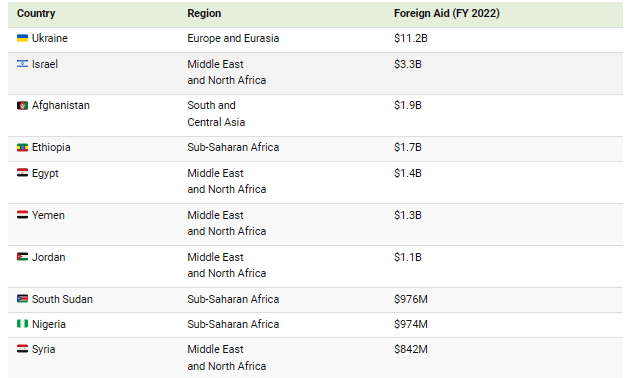Click Europe and Eurasia region cell
This screenshot has width=642, height=378.
233,38
